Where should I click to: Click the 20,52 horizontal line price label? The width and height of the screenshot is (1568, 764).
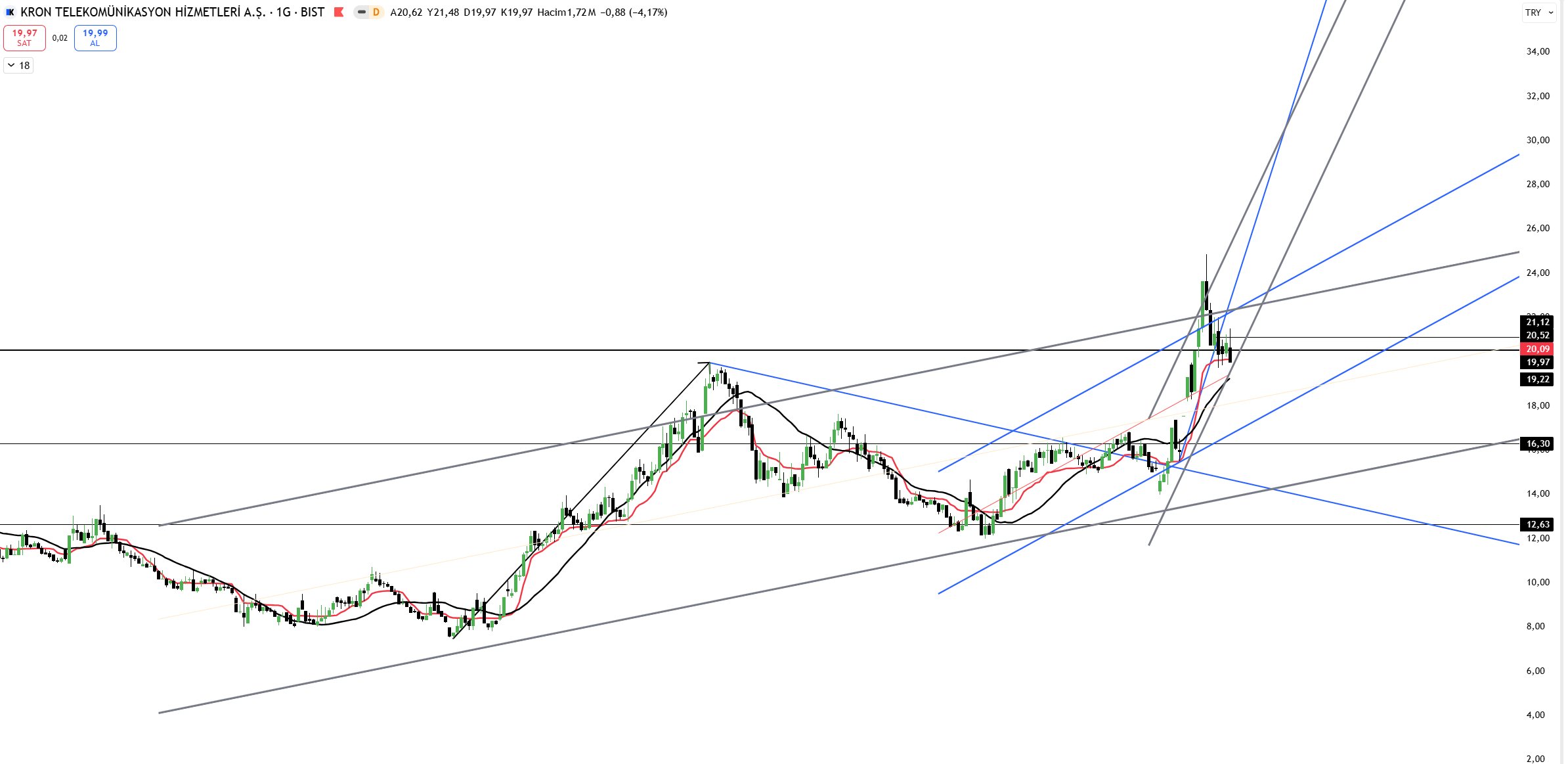tap(1537, 335)
